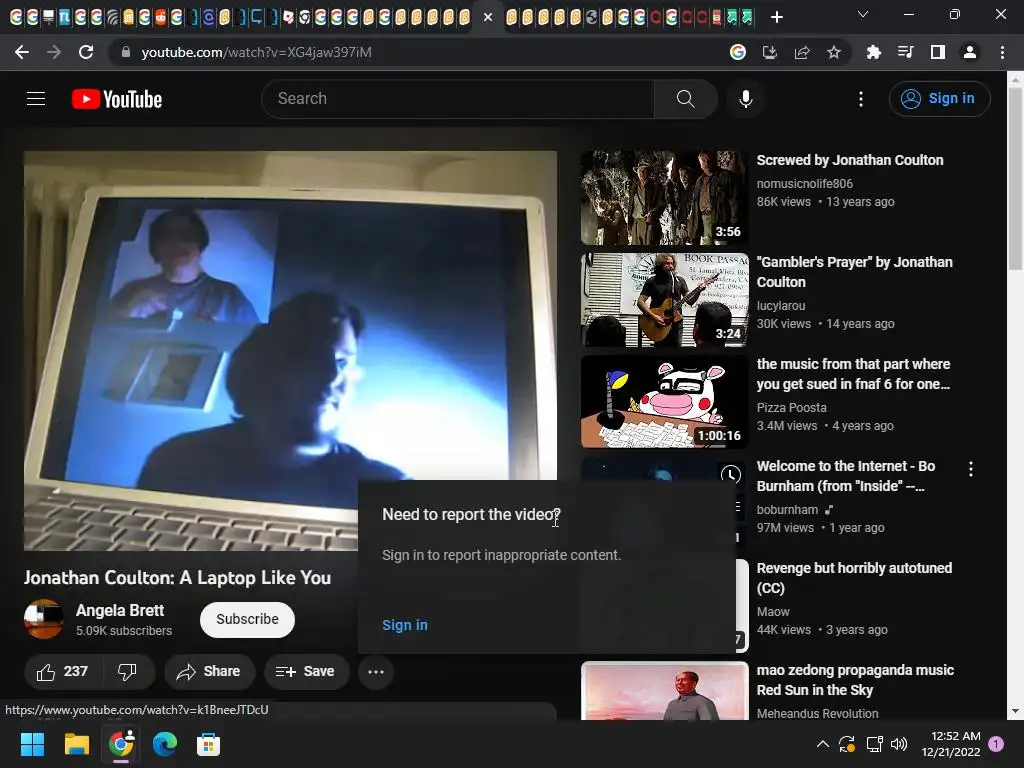The width and height of the screenshot is (1024, 768).
Task: Open the YouTube hamburger guide menu
Action: 36,99
